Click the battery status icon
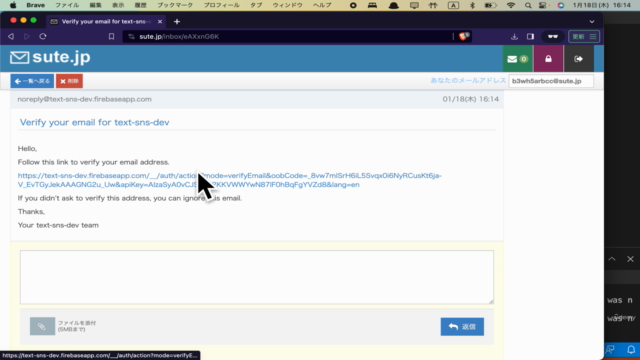This screenshot has width=640, height=360. pyautogui.click(x=490, y=5)
